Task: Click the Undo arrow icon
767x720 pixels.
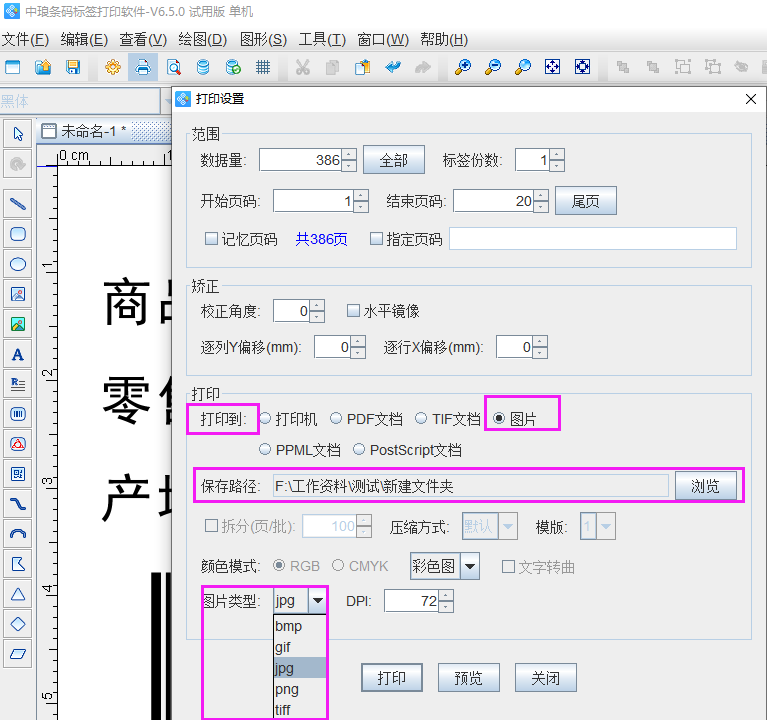Action: pyautogui.click(x=393, y=67)
